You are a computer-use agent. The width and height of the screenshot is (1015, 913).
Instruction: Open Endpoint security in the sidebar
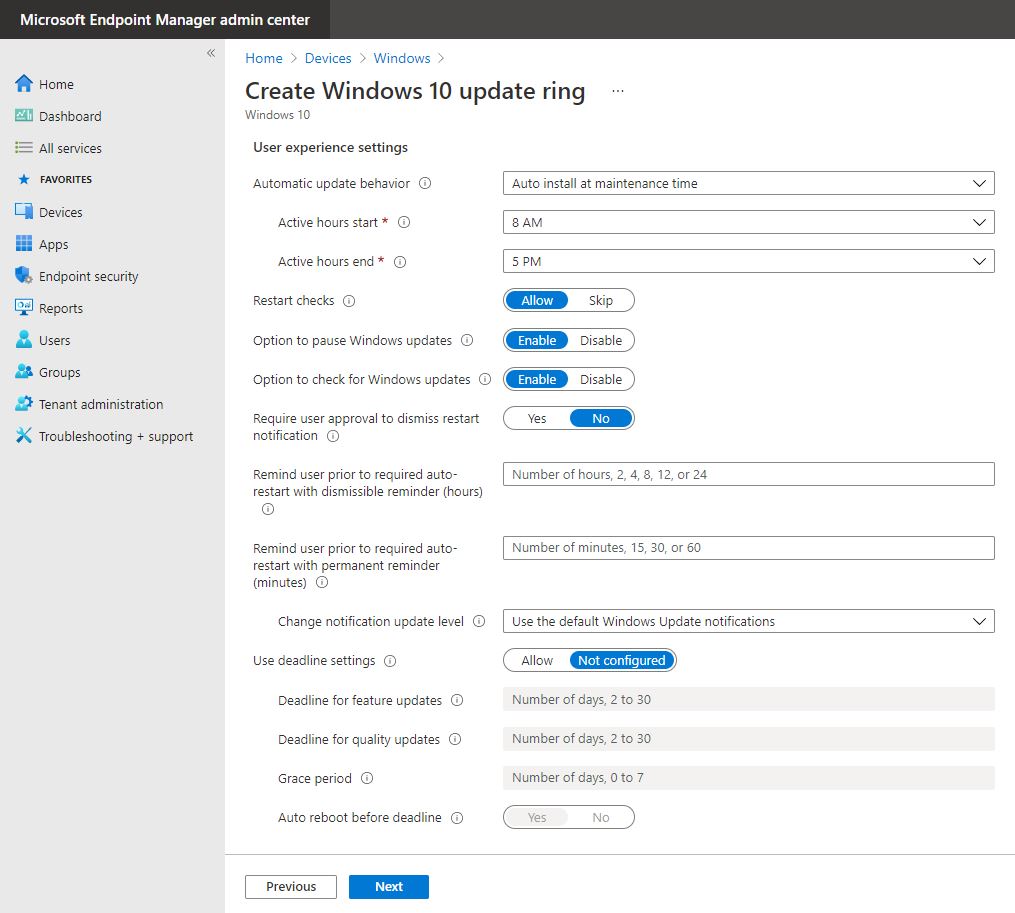pyautogui.click(x=89, y=276)
